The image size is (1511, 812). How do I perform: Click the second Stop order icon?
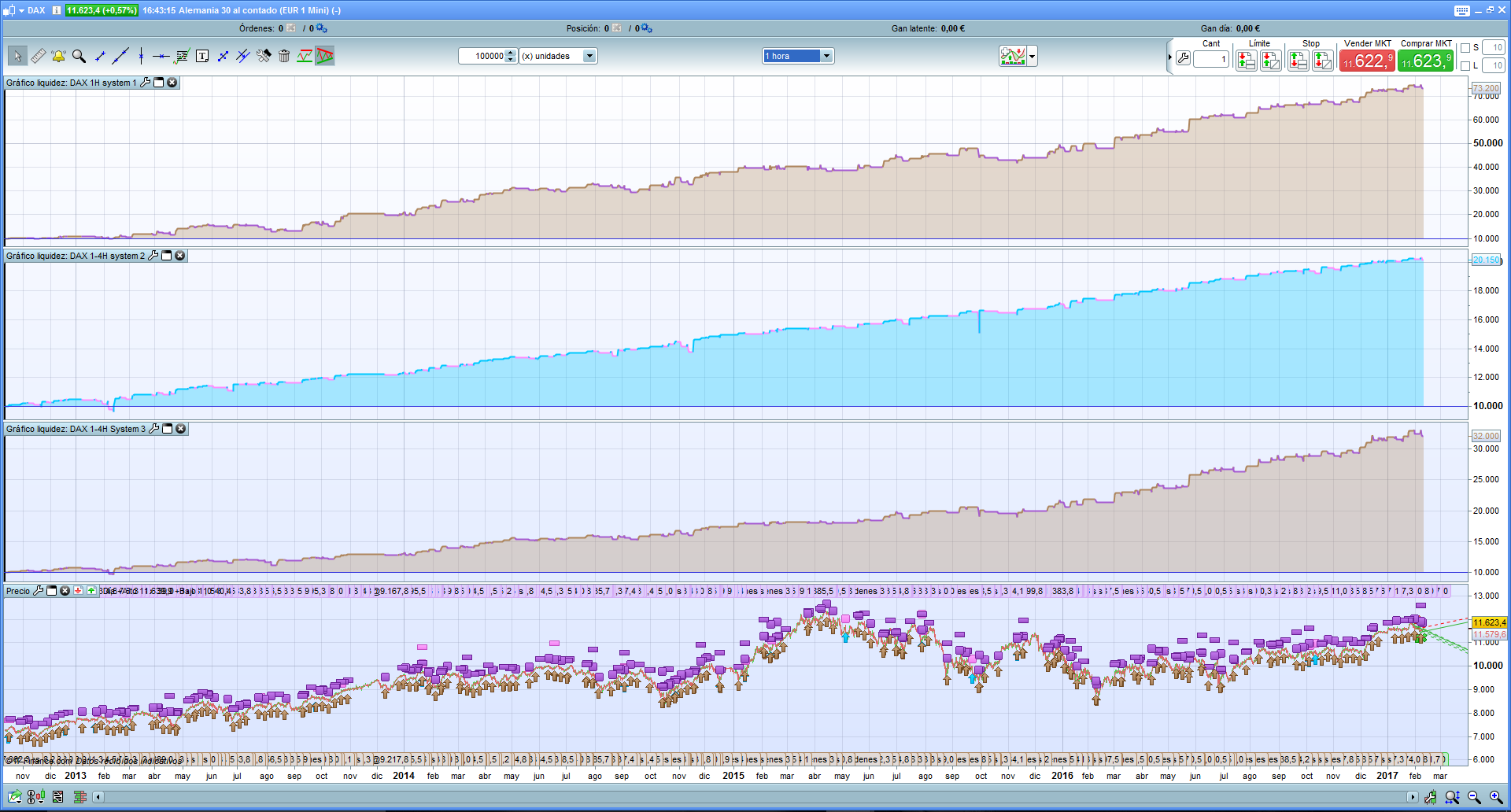point(1323,61)
